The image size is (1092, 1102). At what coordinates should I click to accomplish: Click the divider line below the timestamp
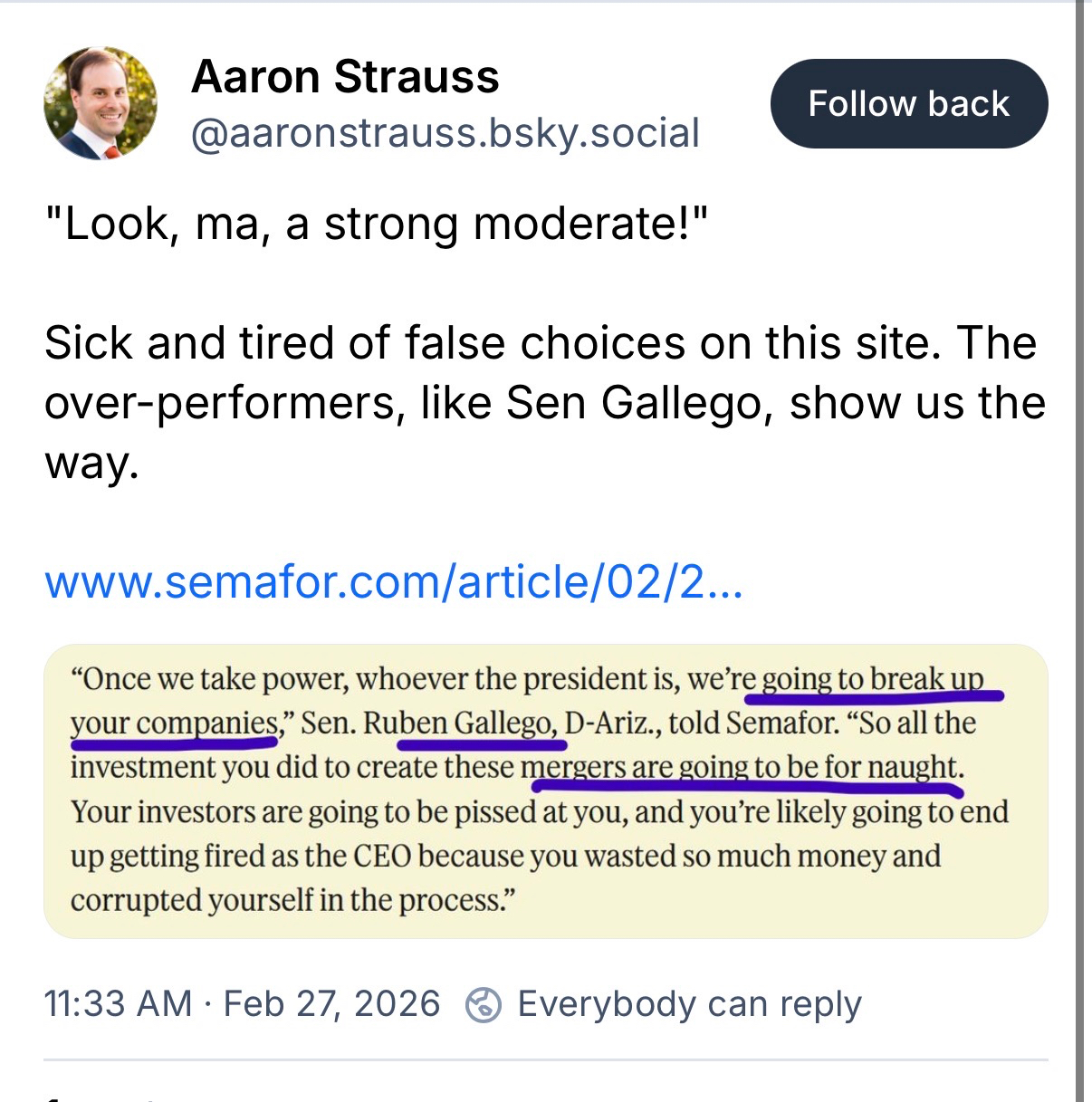pyautogui.click(x=545, y=1059)
